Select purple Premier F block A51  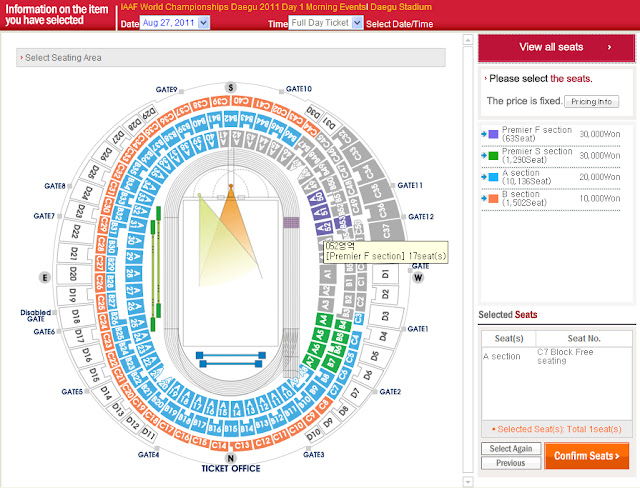(319, 213)
